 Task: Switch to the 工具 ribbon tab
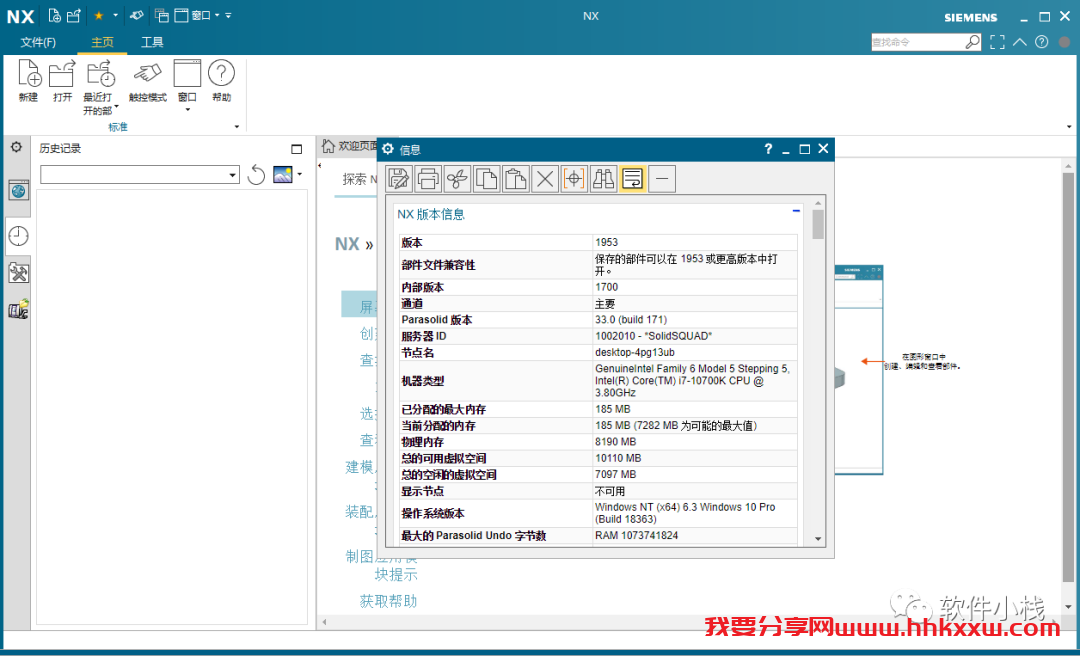click(x=152, y=43)
